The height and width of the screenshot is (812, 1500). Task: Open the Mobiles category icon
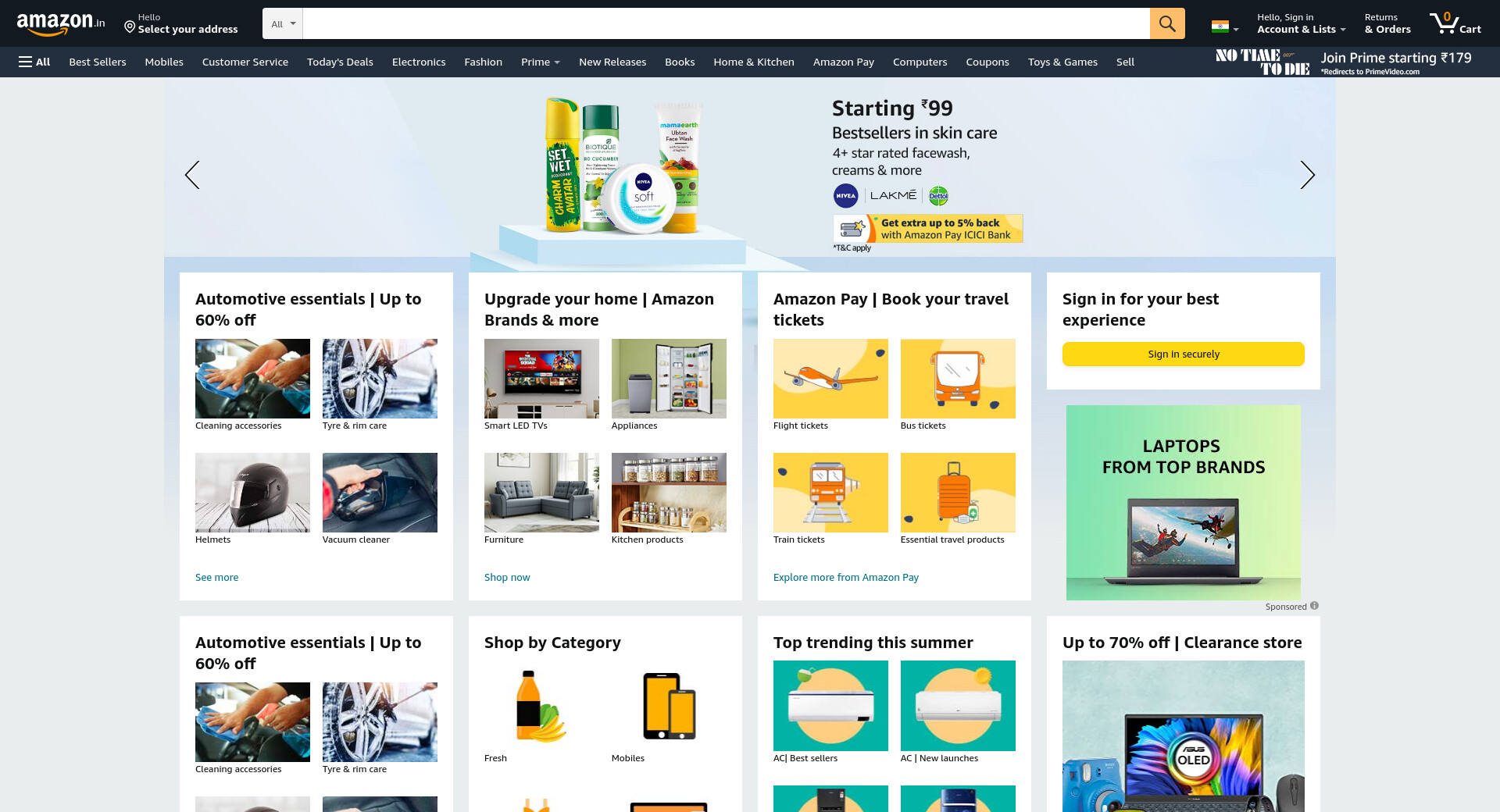coord(669,706)
